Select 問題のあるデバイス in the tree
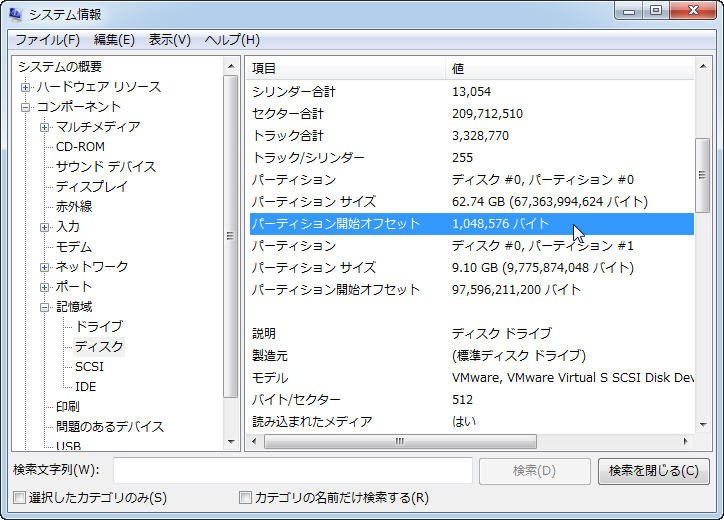 [110, 426]
